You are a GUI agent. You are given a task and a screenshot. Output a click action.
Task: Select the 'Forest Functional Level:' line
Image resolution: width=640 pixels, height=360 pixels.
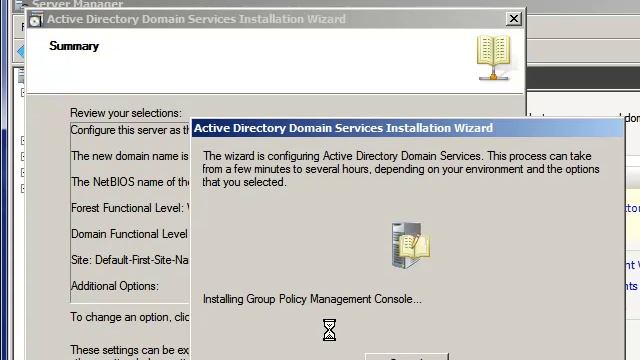click(130, 208)
